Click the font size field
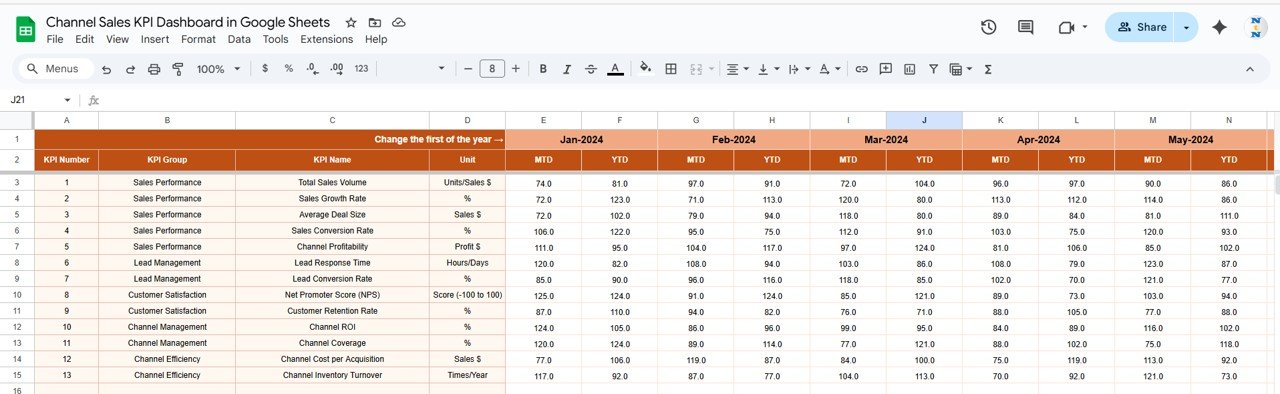The height and width of the screenshot is (394, 1280). pos(492,69)
